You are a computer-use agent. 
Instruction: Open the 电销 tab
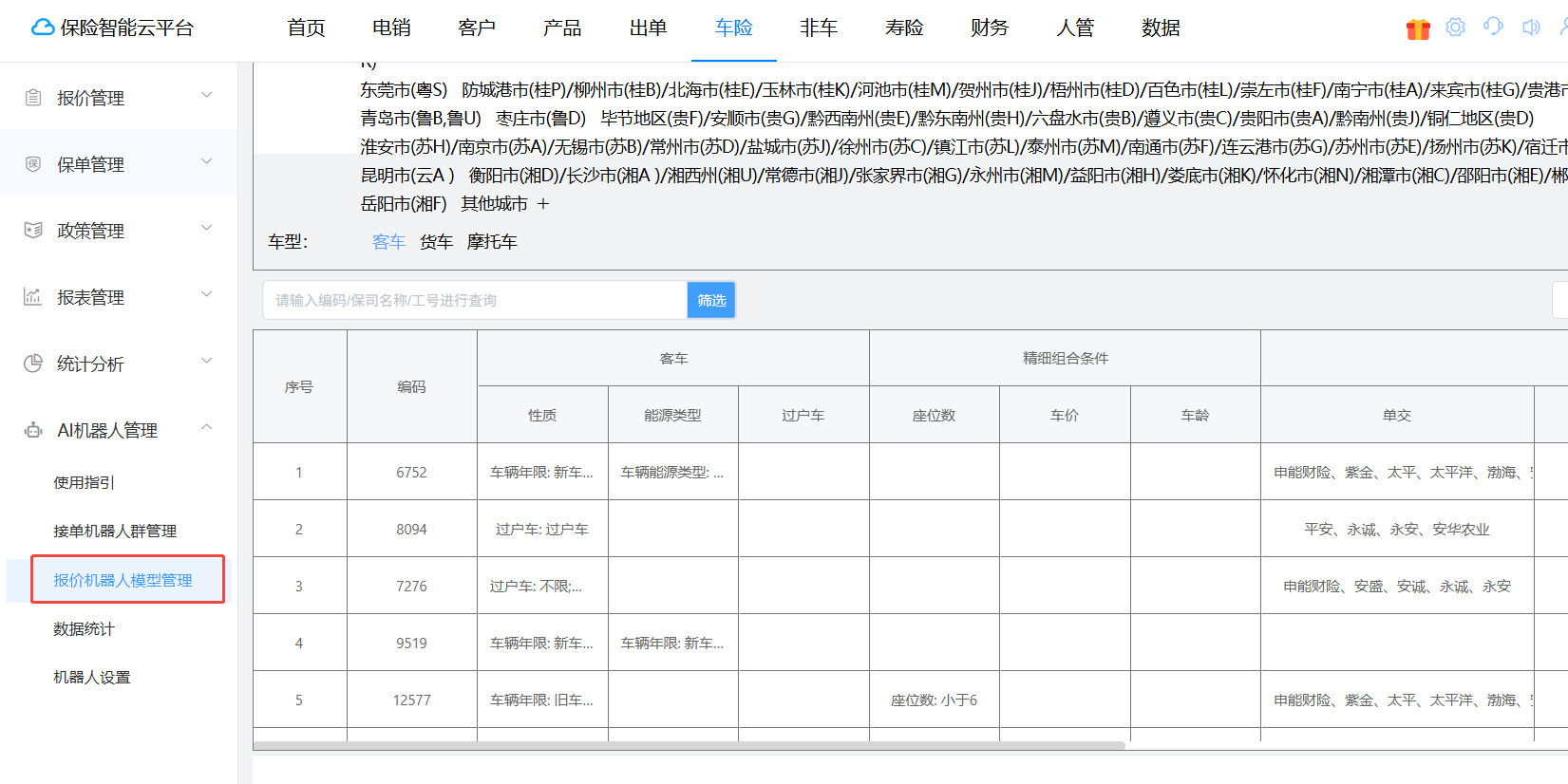tap(391, 28)
